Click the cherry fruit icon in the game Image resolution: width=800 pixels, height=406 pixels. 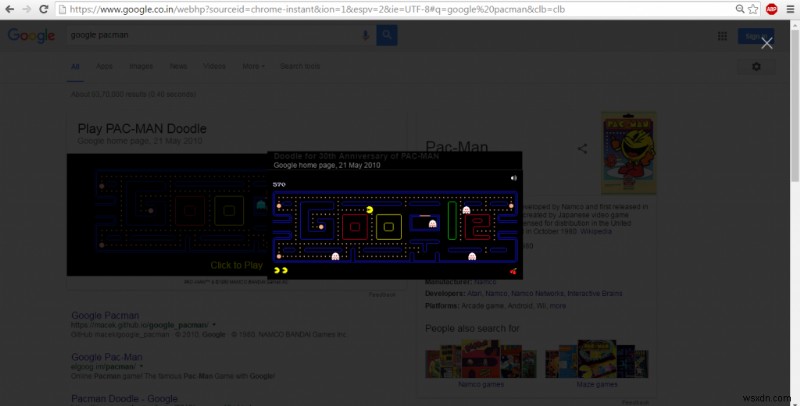(513, 271)
